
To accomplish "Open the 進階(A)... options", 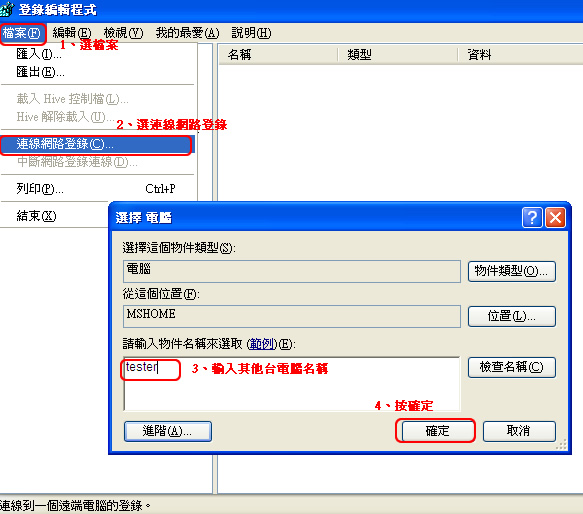I will coord(168,431).
